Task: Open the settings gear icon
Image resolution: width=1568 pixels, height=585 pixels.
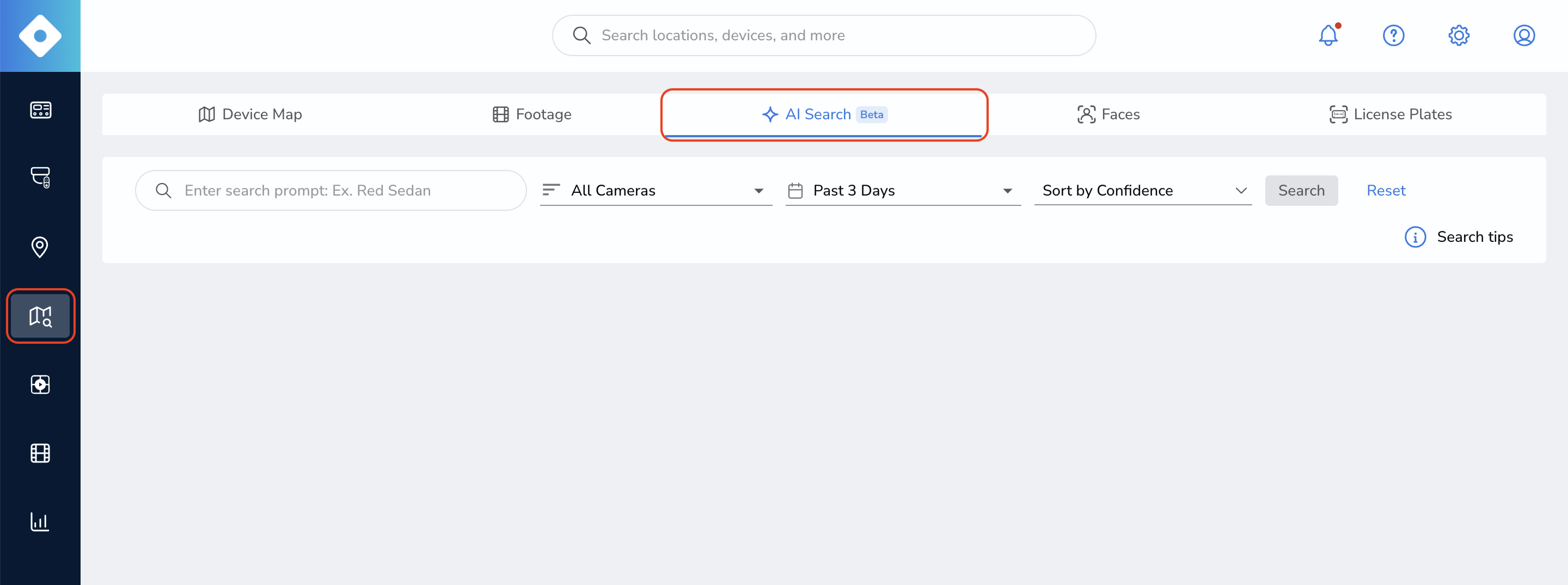Action: click(x=1459, y=35)
